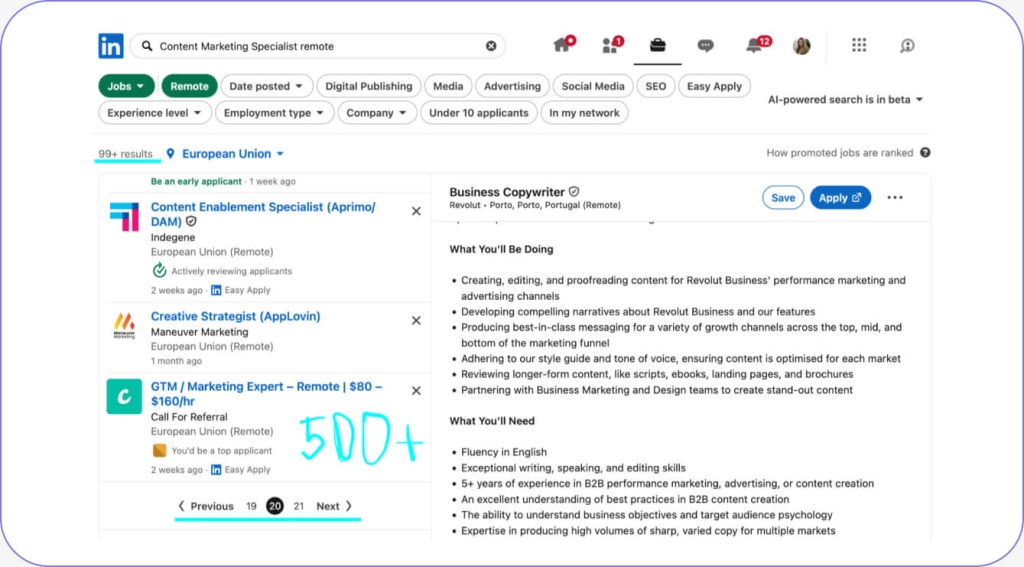Toggle the Social Media filter
The image size is (1024, 567).
pyautogui.click(x=593, y=86)
